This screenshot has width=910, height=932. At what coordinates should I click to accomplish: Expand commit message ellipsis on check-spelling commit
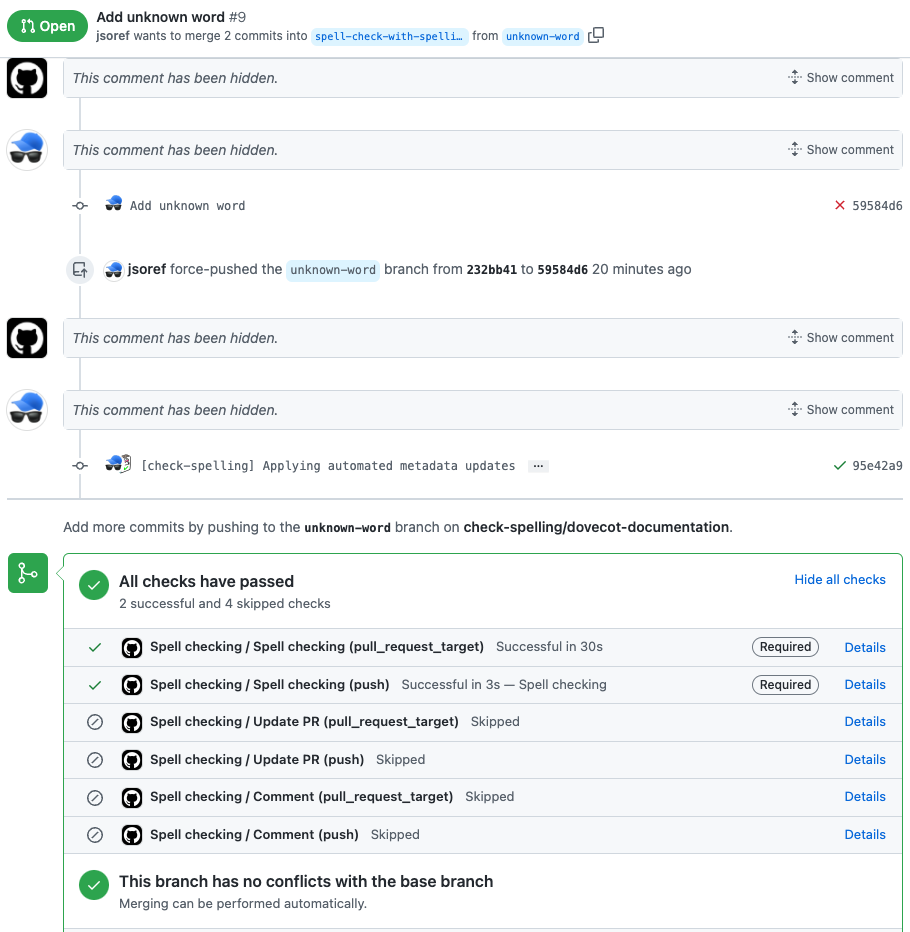tap(538, 466)
